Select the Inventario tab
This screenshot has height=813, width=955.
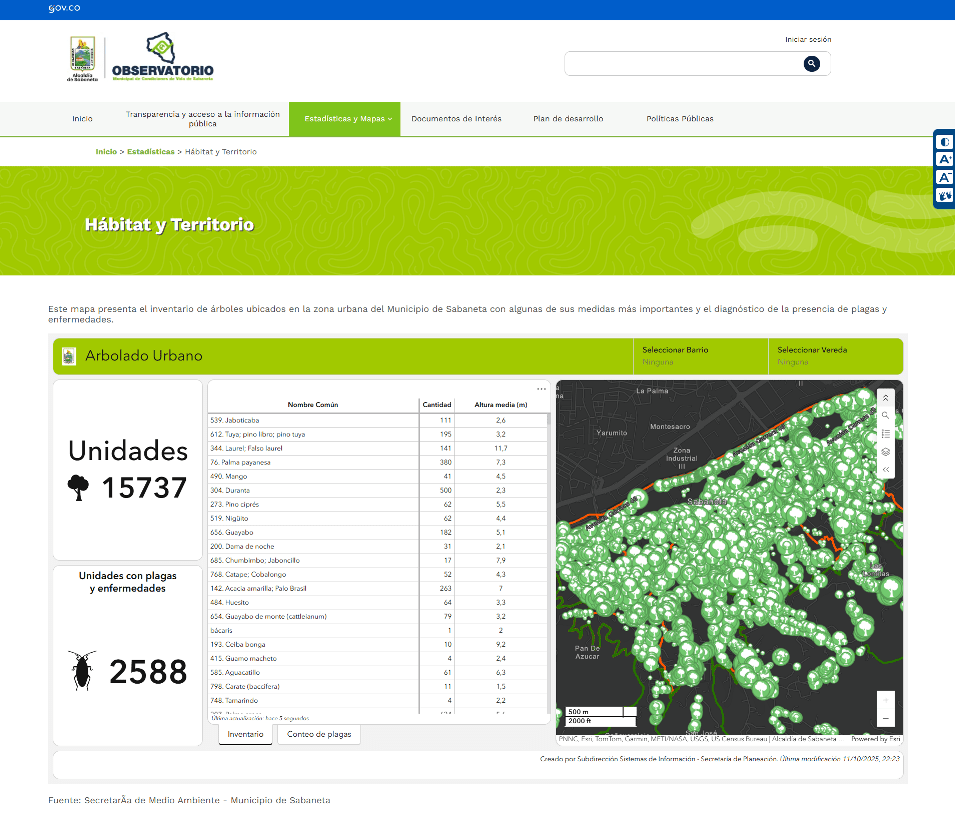(245, 734)
